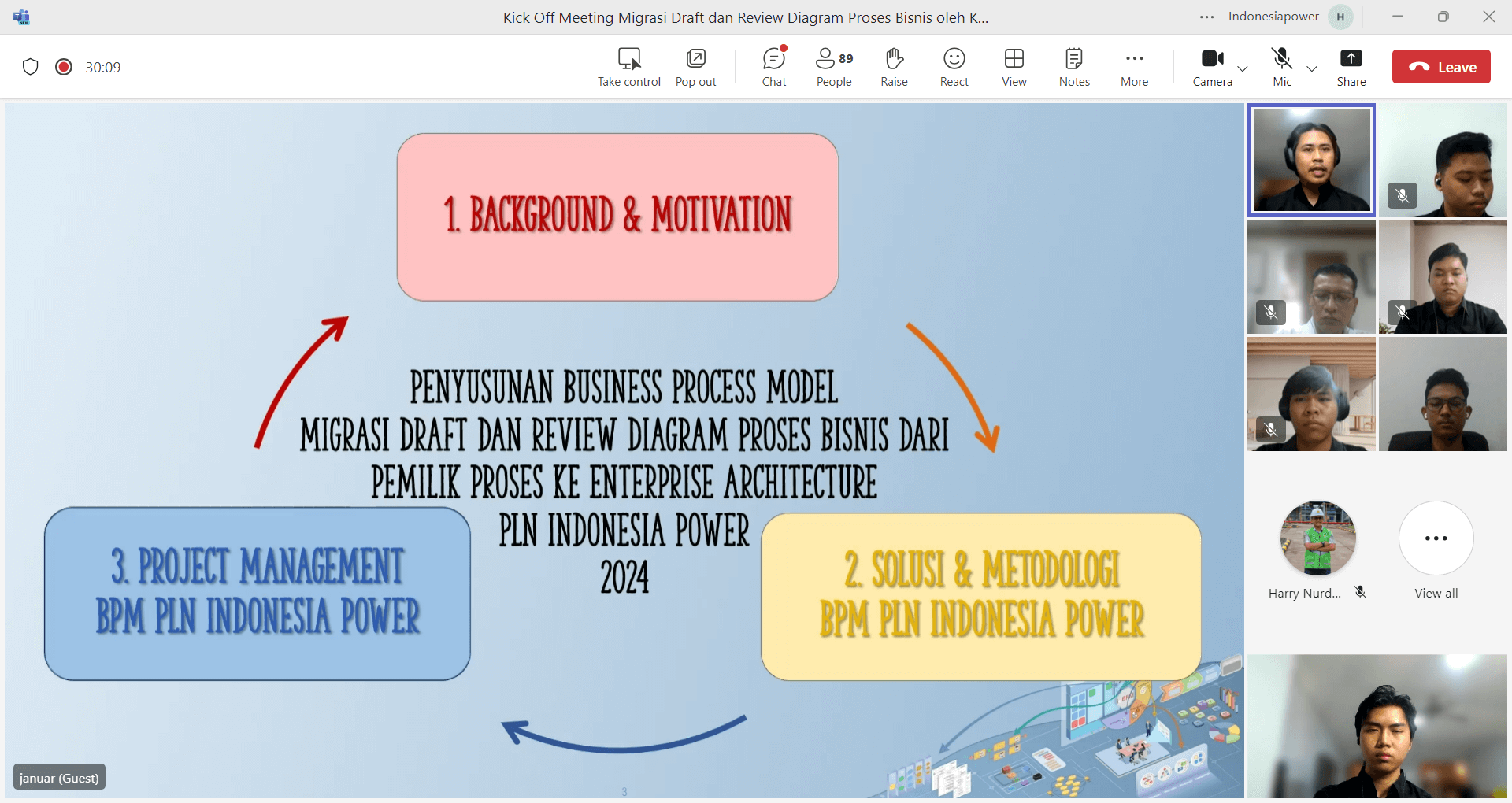Select the active speaker video thumbnail
1512x803 pixels.
1311,160
